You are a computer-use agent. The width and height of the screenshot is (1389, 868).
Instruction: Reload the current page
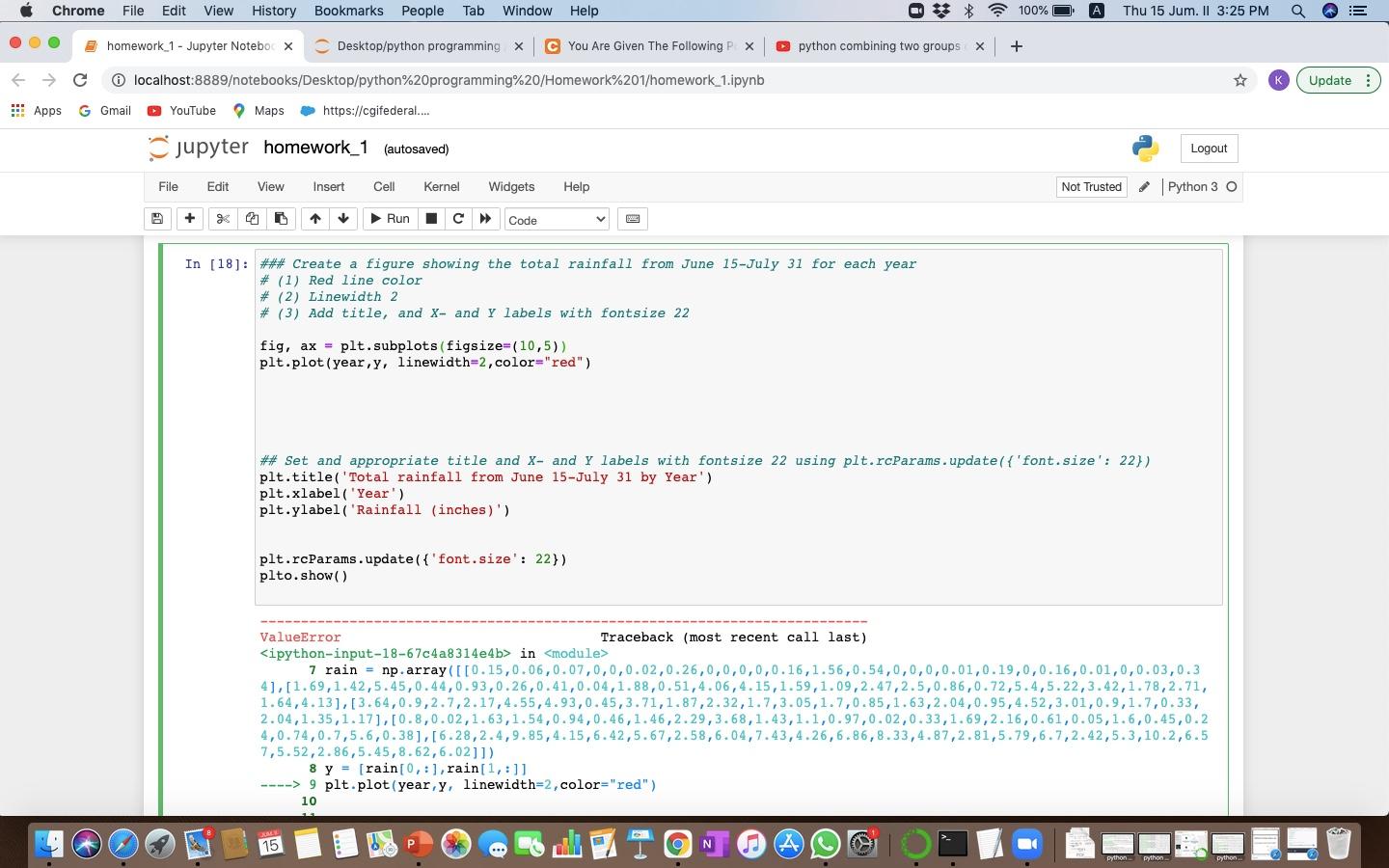tap(80, 80)
